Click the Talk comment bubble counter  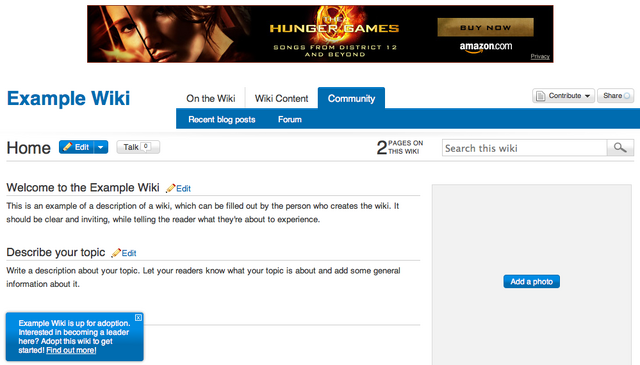(146, 147)
